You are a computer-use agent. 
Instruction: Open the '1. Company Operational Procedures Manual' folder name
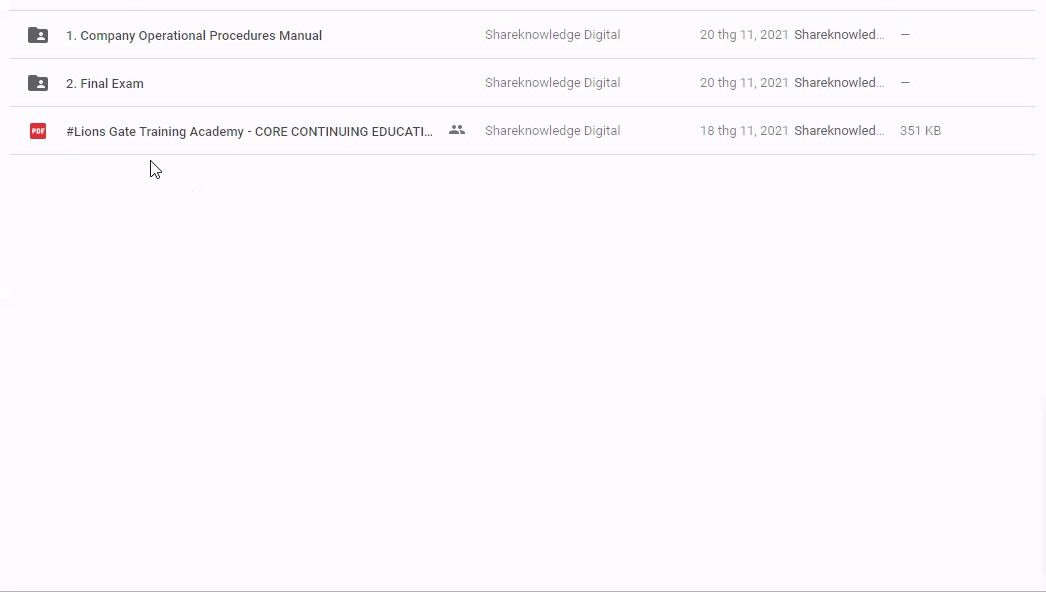coord(194,36)
